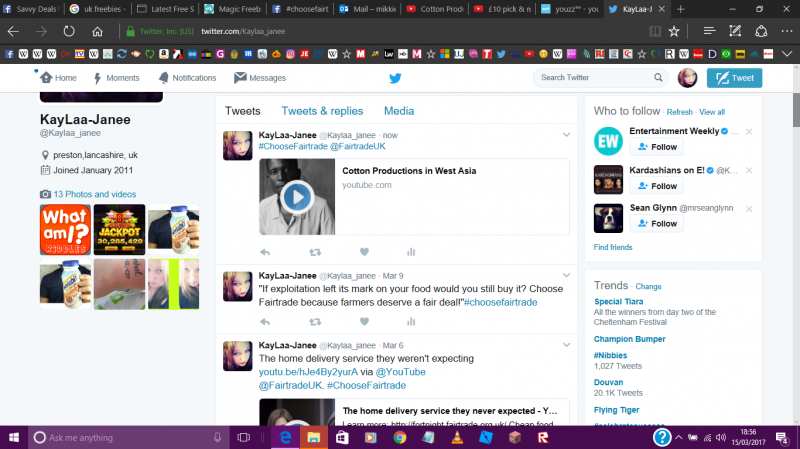The image size is (800, 449).
Task: View analytics for Cotton Productions tweet
Action: click(x=411, y=252)
